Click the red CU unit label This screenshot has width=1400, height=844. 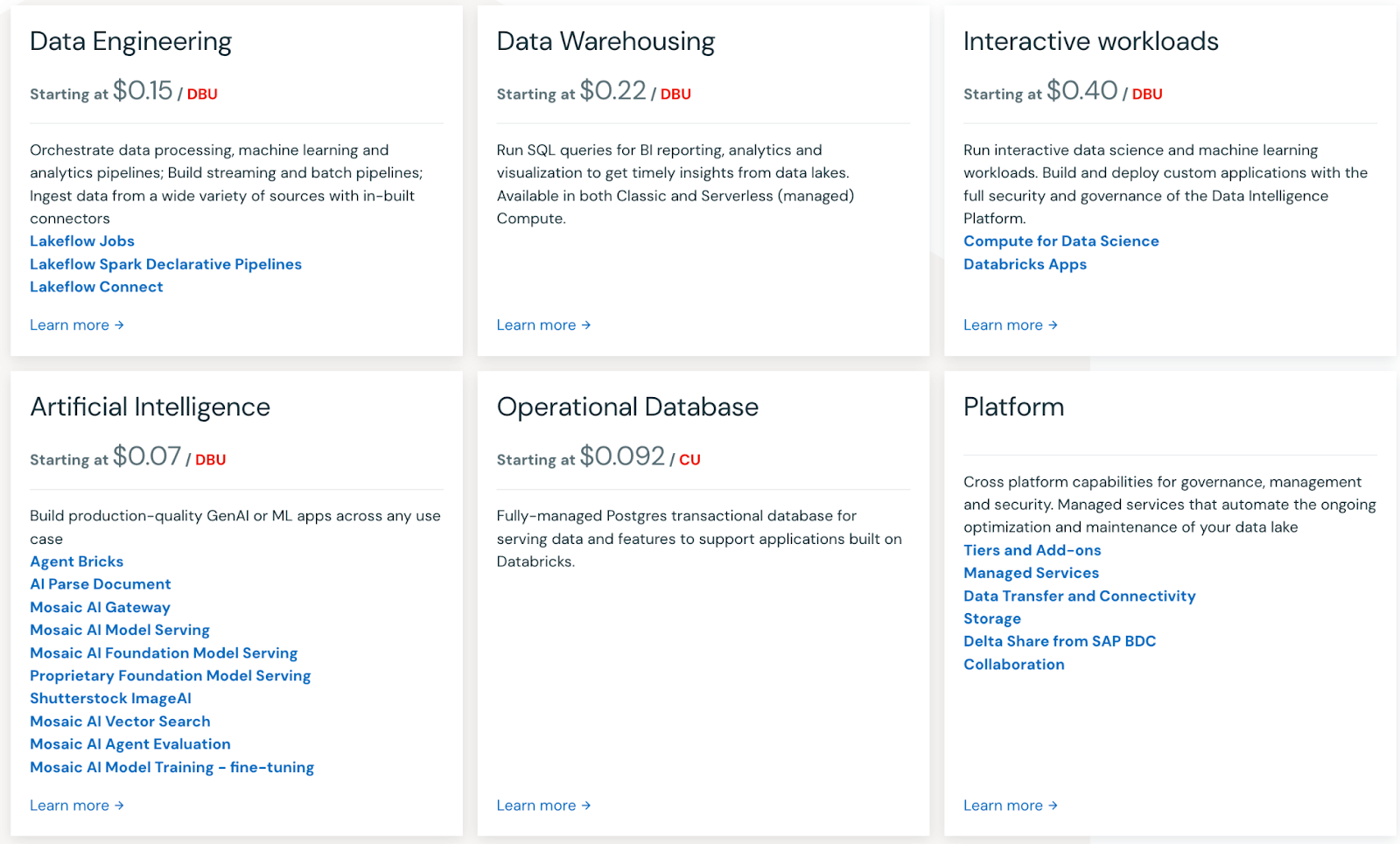tap(690, 460)
